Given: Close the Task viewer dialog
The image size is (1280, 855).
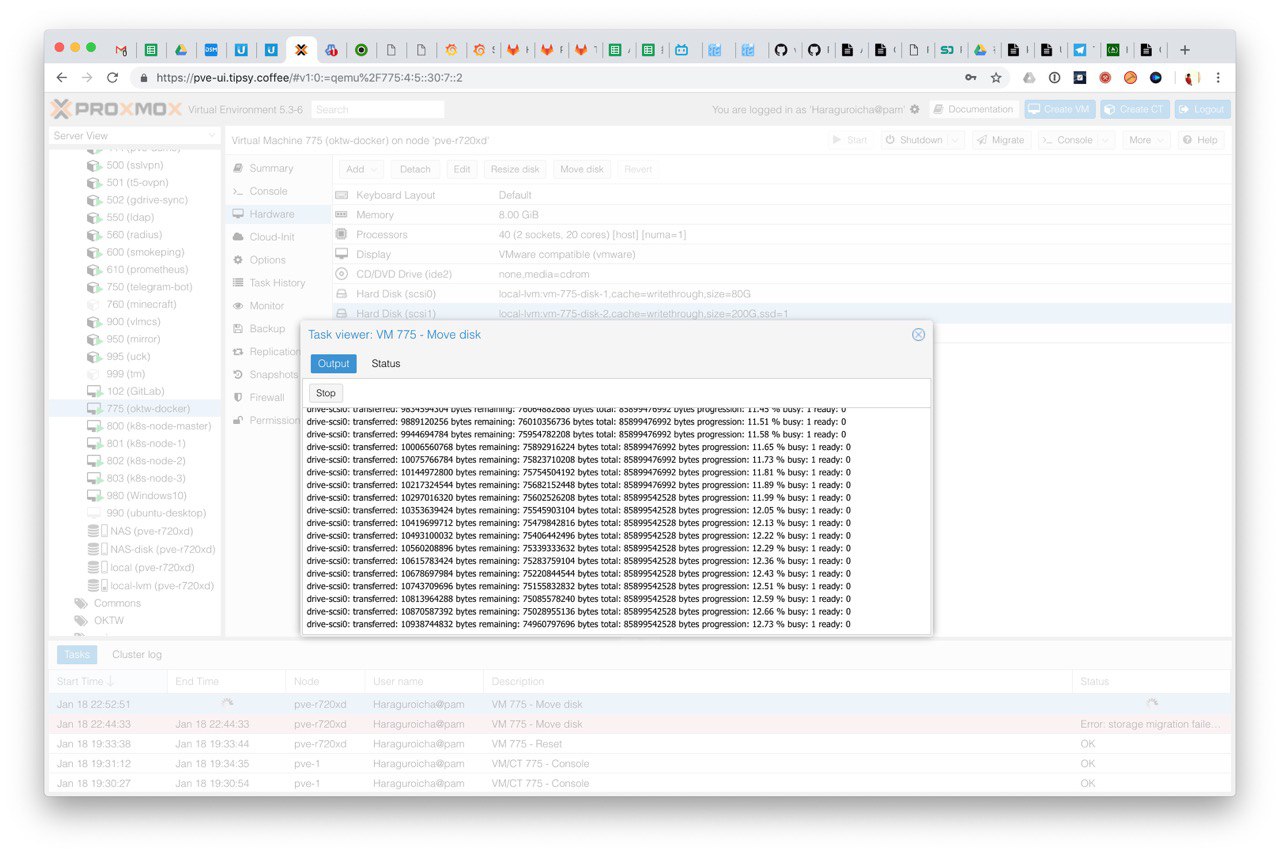Looking at the screenshot, I should [x=918, y=335].
